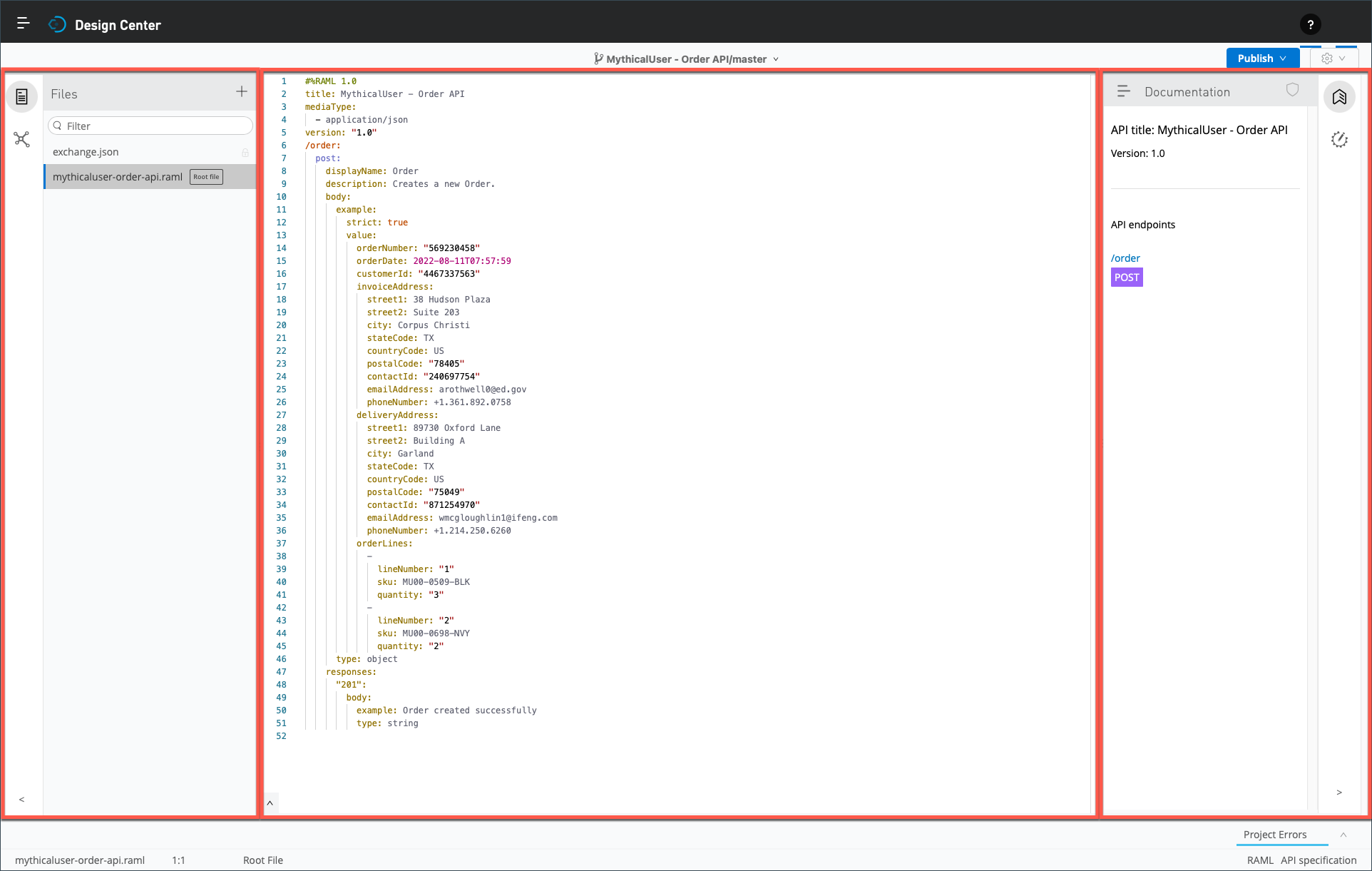Open the branch dropdown next to master

click(776, 59)
